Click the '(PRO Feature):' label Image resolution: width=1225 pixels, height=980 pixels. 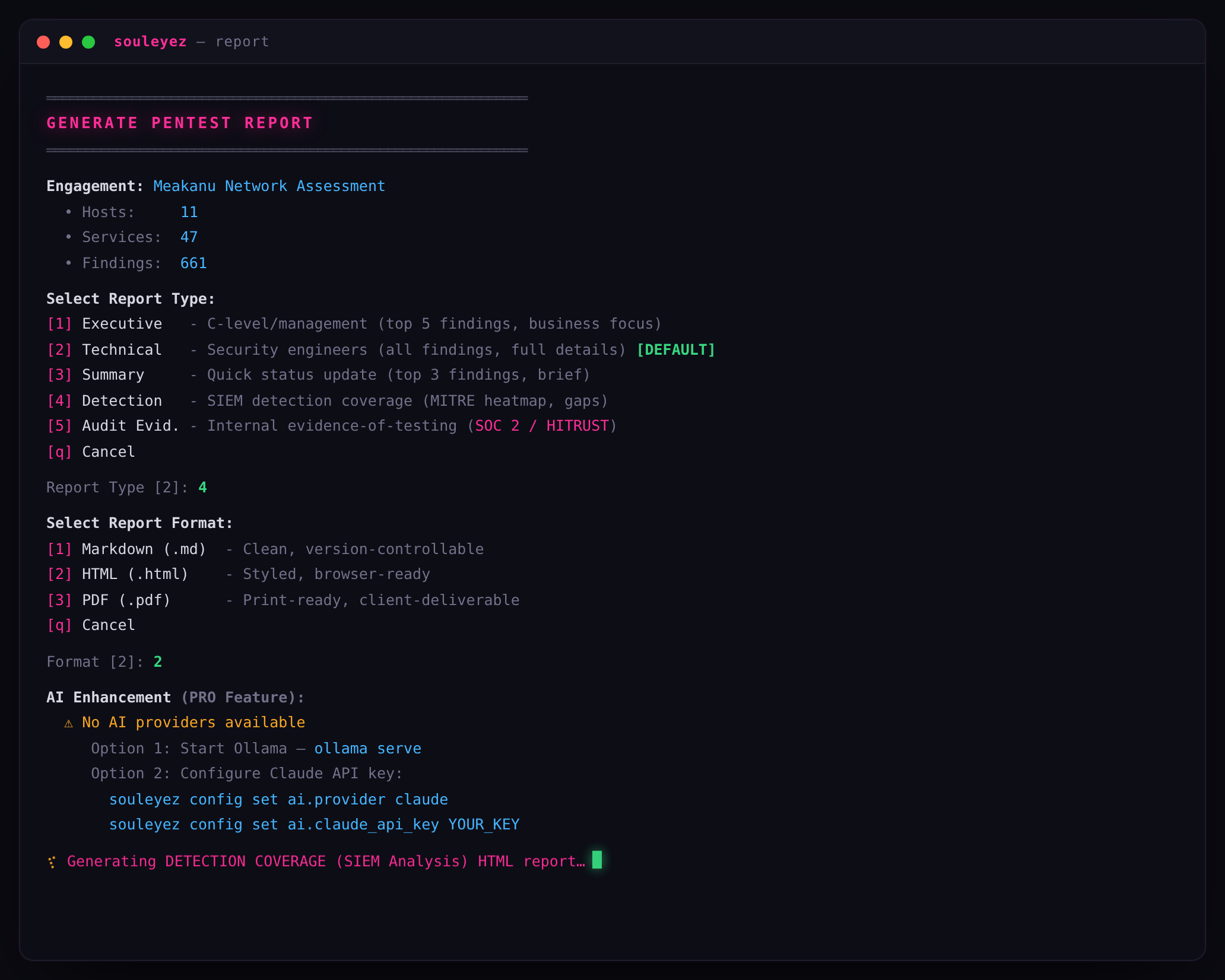(x=243, y=698)
